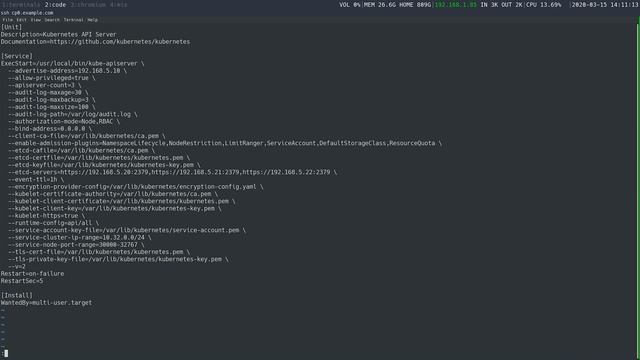Image resolution: width=640 pixels, height=360 pixels.
Task: Click the ssh cp0.example.com window title
Action: tap(27, 13)
